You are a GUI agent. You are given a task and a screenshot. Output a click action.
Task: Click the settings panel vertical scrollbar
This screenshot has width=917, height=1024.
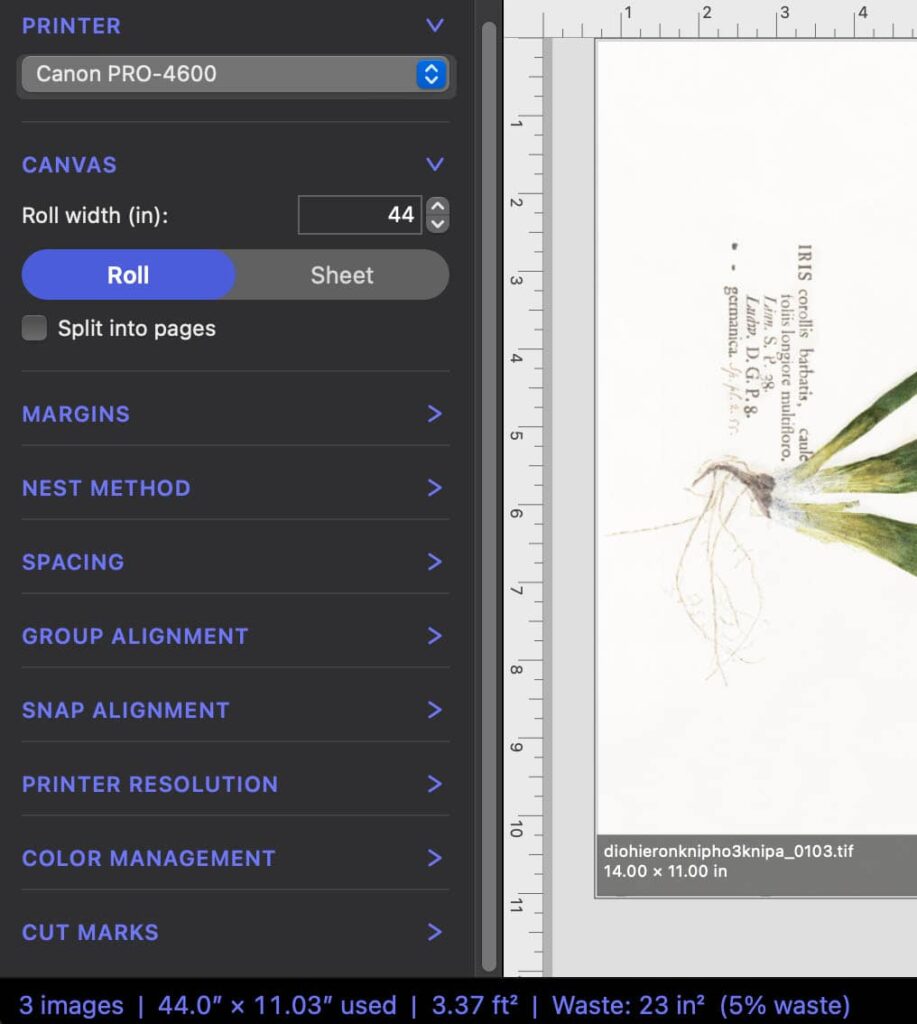click(489, 496)
